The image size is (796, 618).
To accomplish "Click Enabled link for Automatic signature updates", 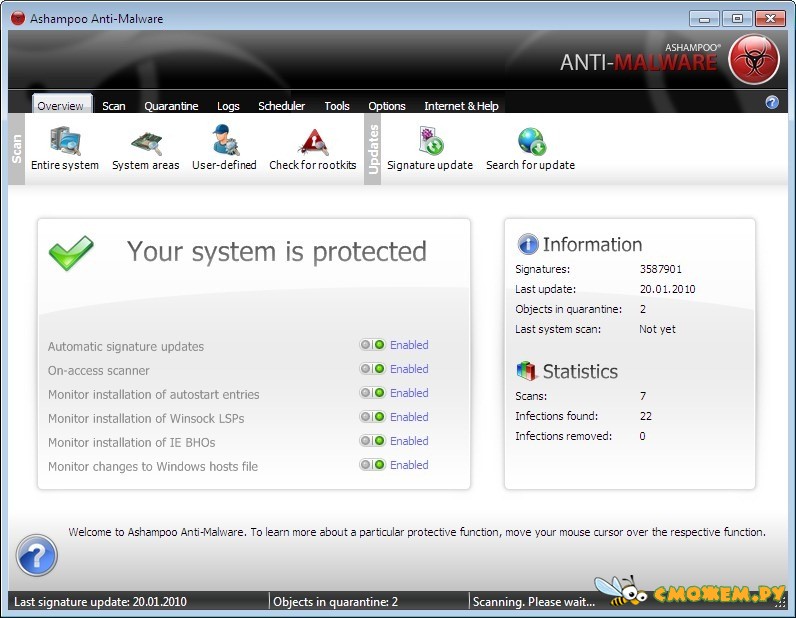I will 409,345.
